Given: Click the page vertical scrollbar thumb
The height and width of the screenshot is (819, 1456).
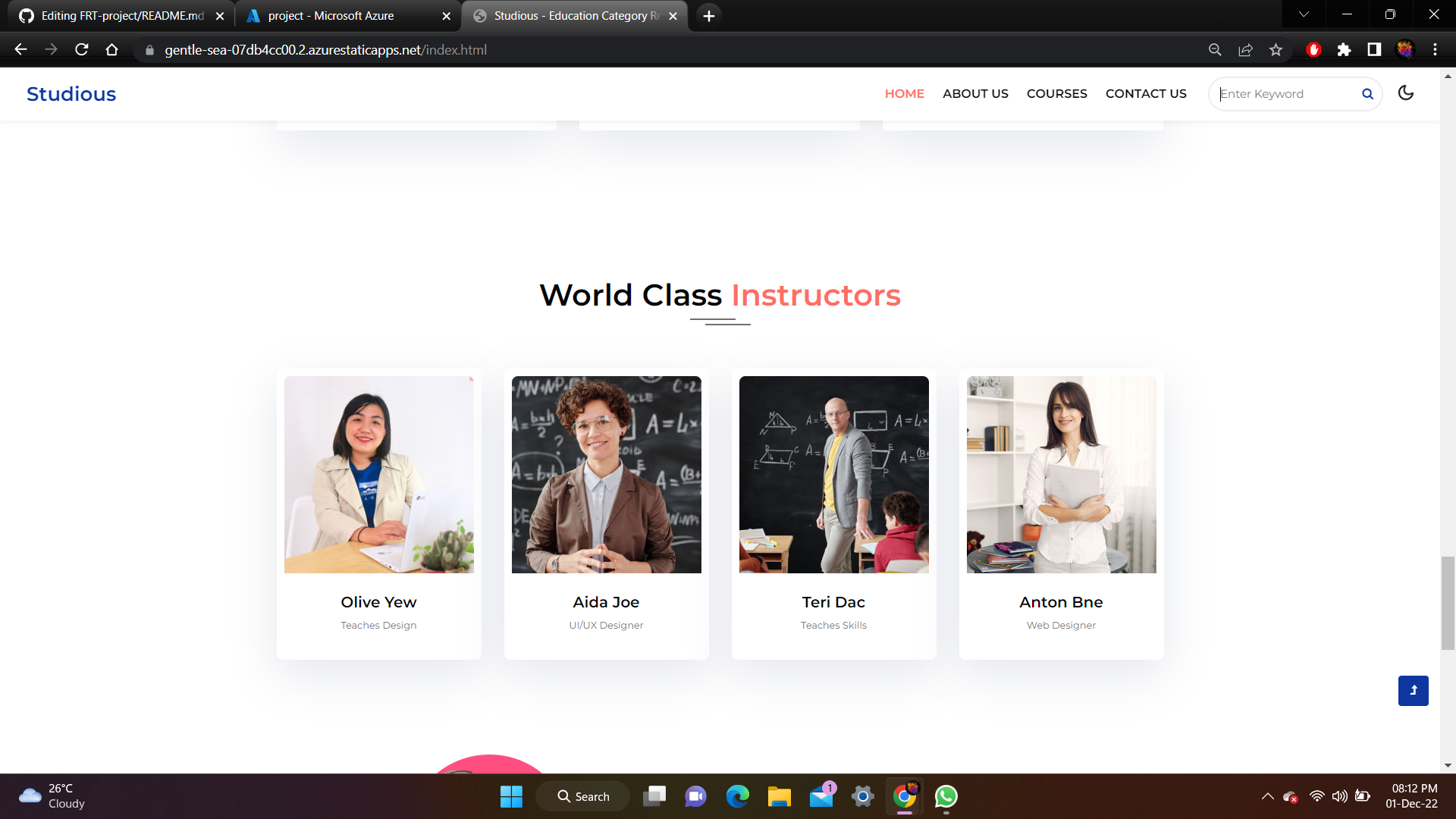Looking at the screenshot, I should pos(1448,603).
